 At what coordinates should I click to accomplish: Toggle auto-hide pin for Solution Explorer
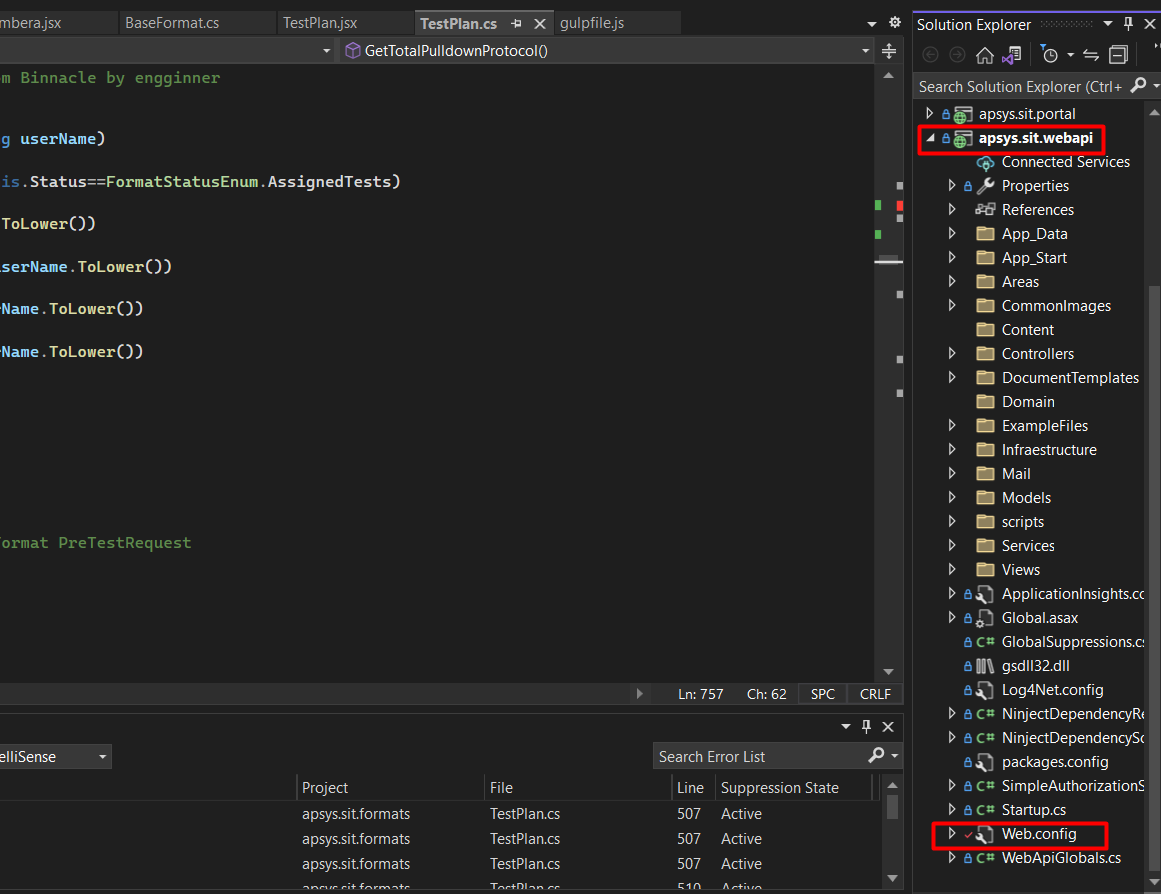tap(1128, 24)
